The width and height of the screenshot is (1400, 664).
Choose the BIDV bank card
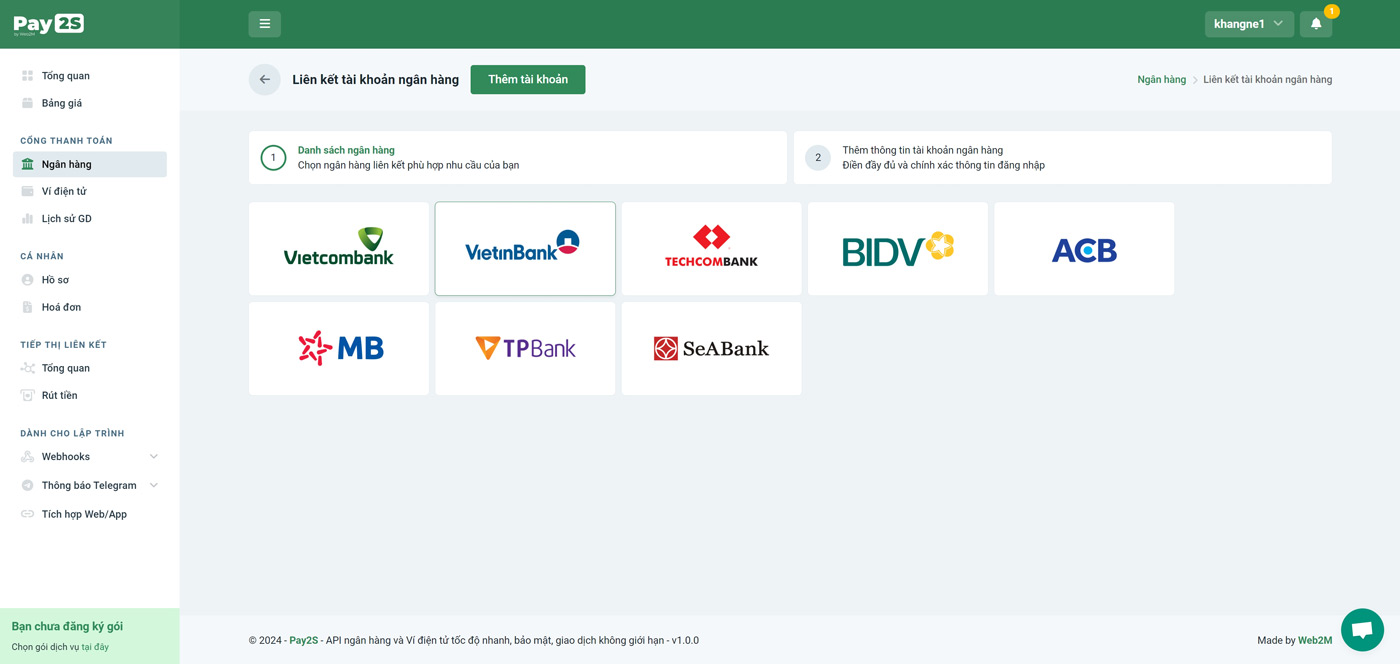click(x=898, y=249)
